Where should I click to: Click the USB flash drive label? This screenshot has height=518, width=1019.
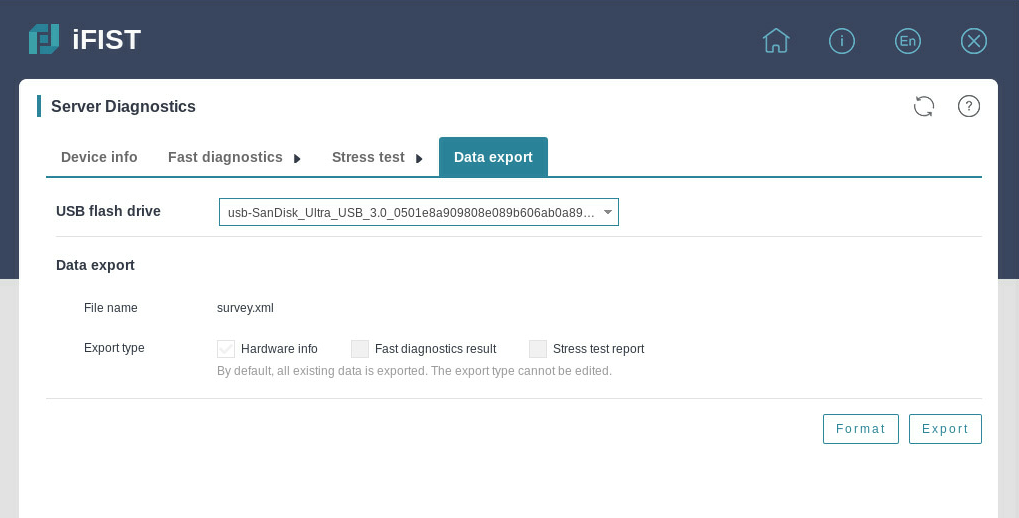click(108, 211)
